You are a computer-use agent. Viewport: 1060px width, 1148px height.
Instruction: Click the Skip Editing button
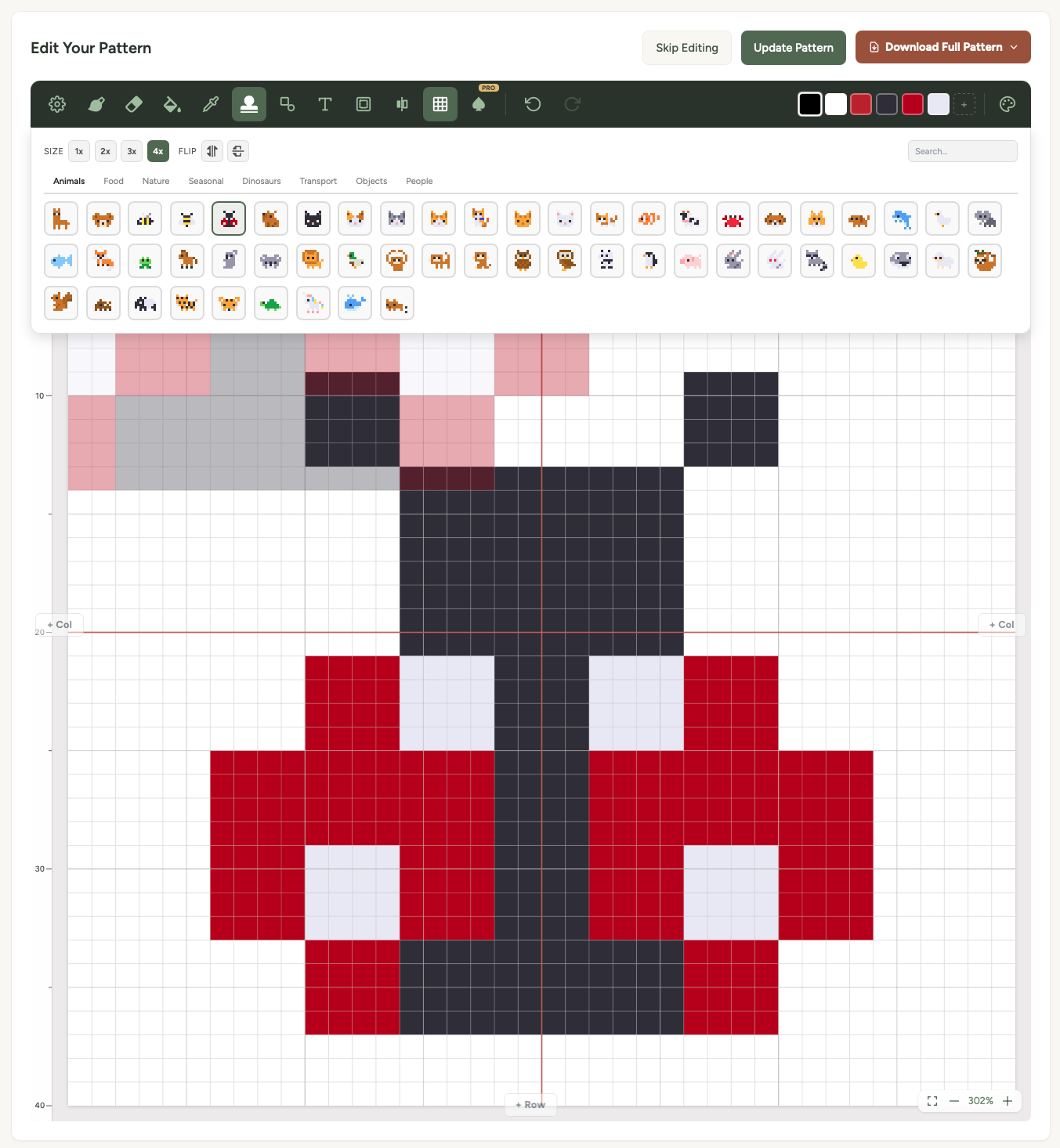point(687,48)
